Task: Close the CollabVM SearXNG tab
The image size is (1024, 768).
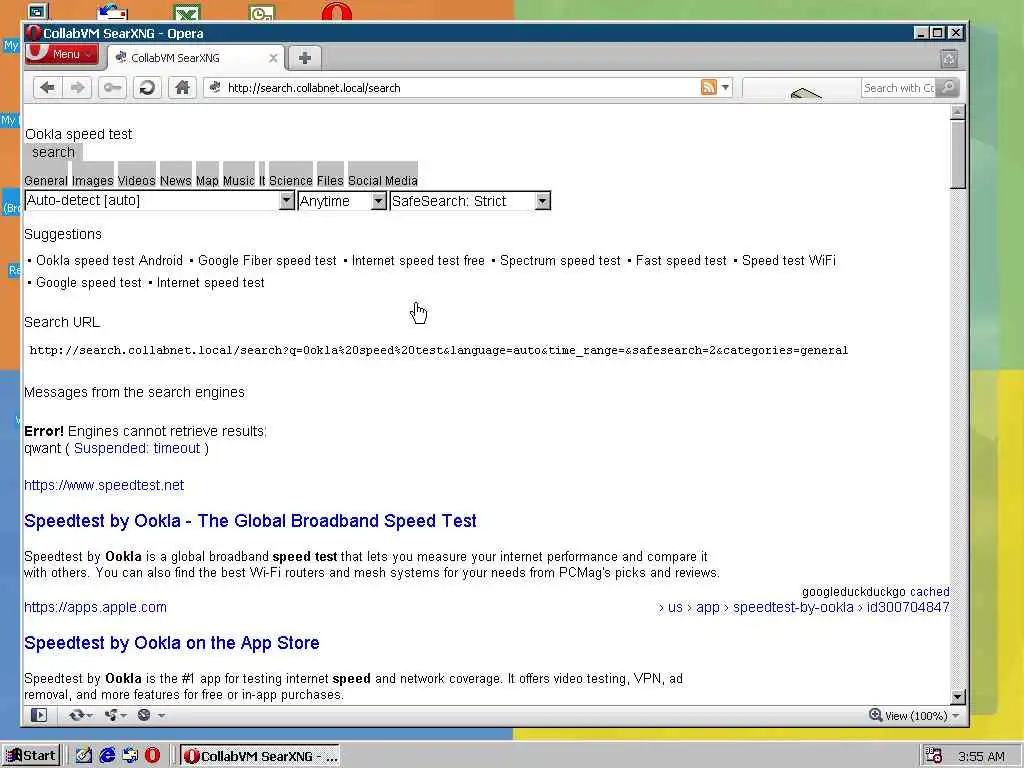Action: 273,58
